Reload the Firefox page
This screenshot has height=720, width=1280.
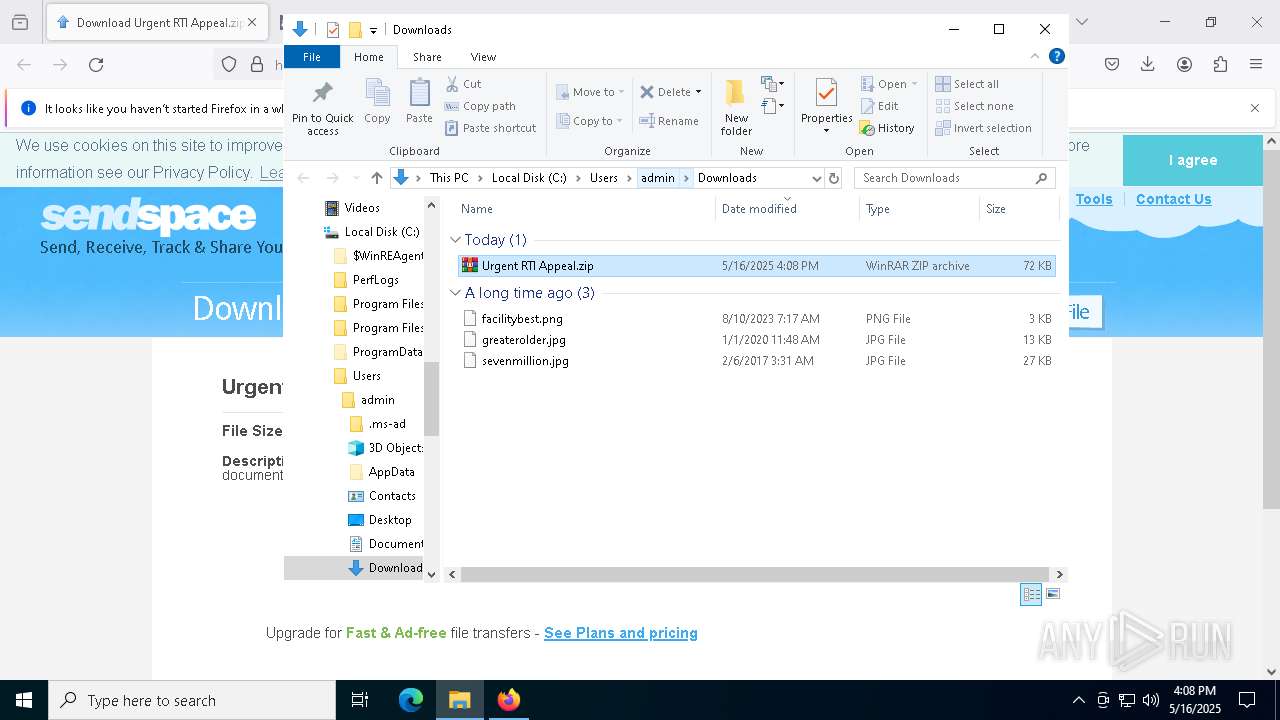(x=96, y=65)
